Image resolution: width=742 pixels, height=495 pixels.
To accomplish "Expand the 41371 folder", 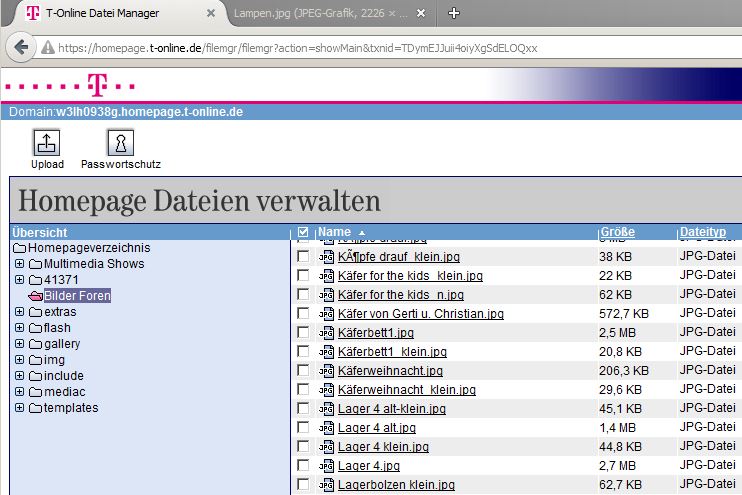I will coord(19,280).
